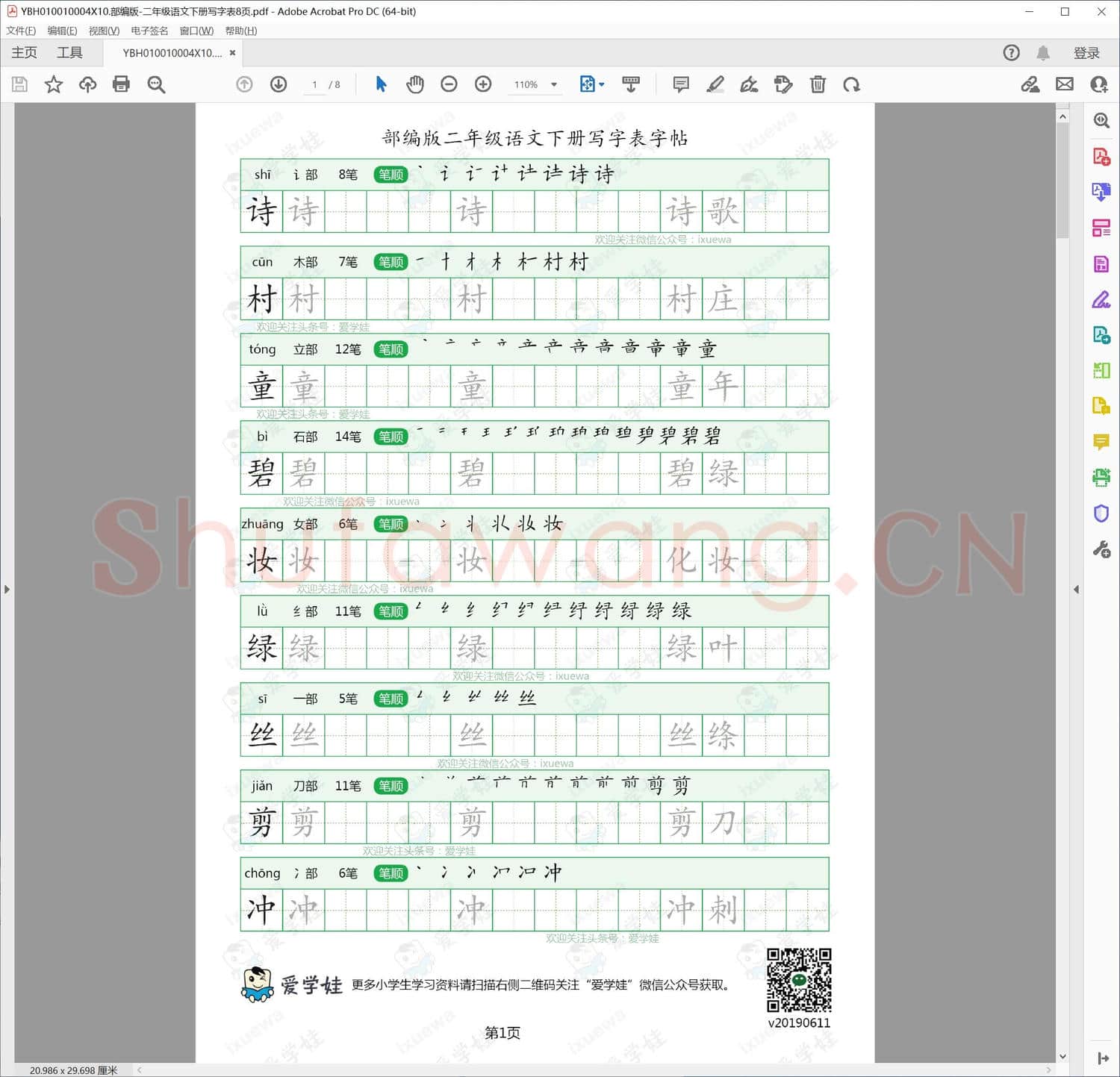Click the stamp tool icon

(x=783, y=84)
